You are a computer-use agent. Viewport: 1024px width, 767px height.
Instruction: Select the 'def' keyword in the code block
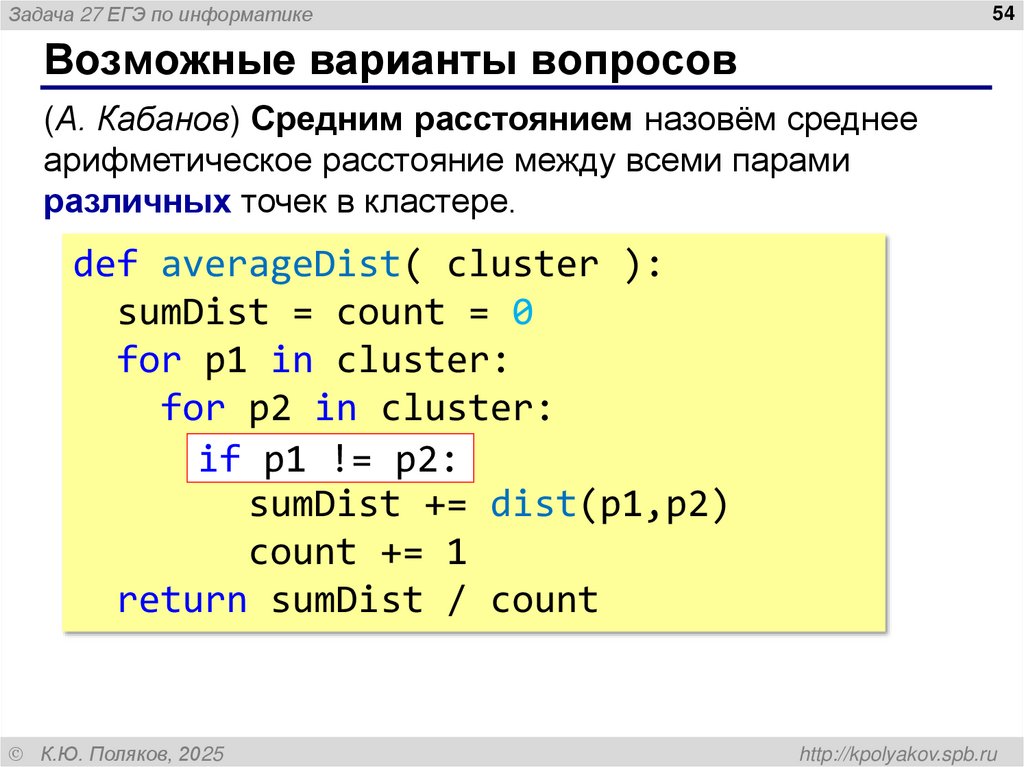click(x=105, y=264)
